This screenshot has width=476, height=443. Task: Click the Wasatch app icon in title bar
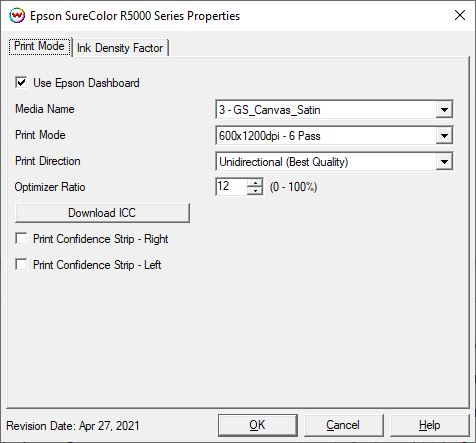(x=17, y=16)
